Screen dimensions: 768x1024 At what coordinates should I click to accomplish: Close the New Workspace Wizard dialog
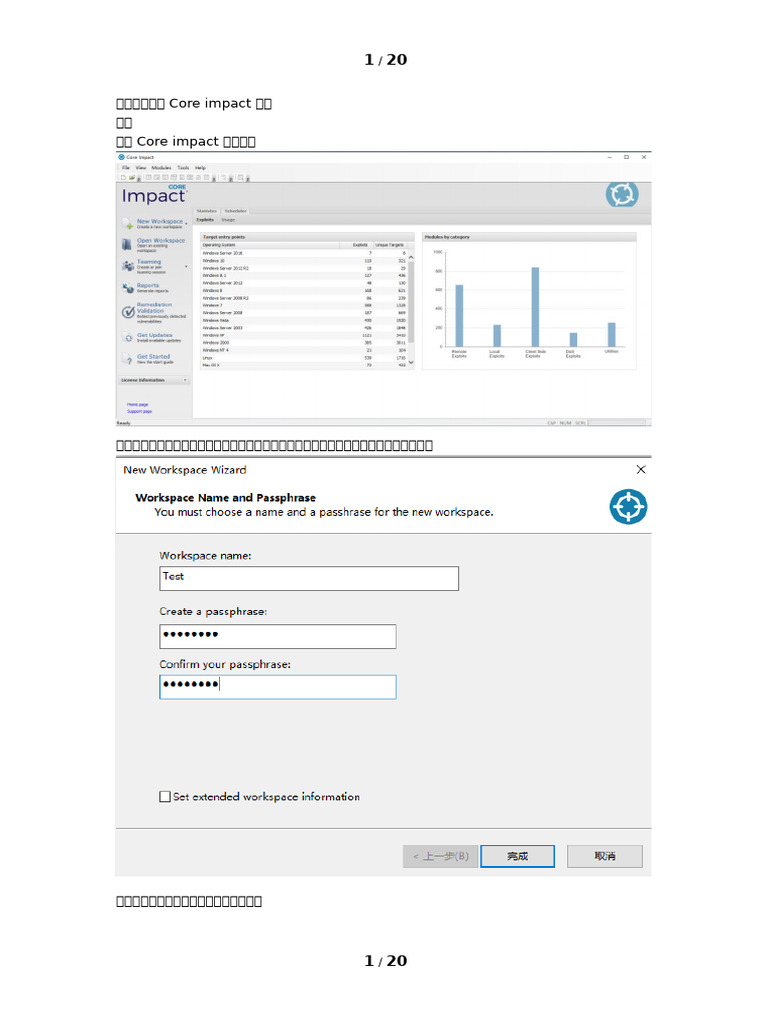click(641, 470)
